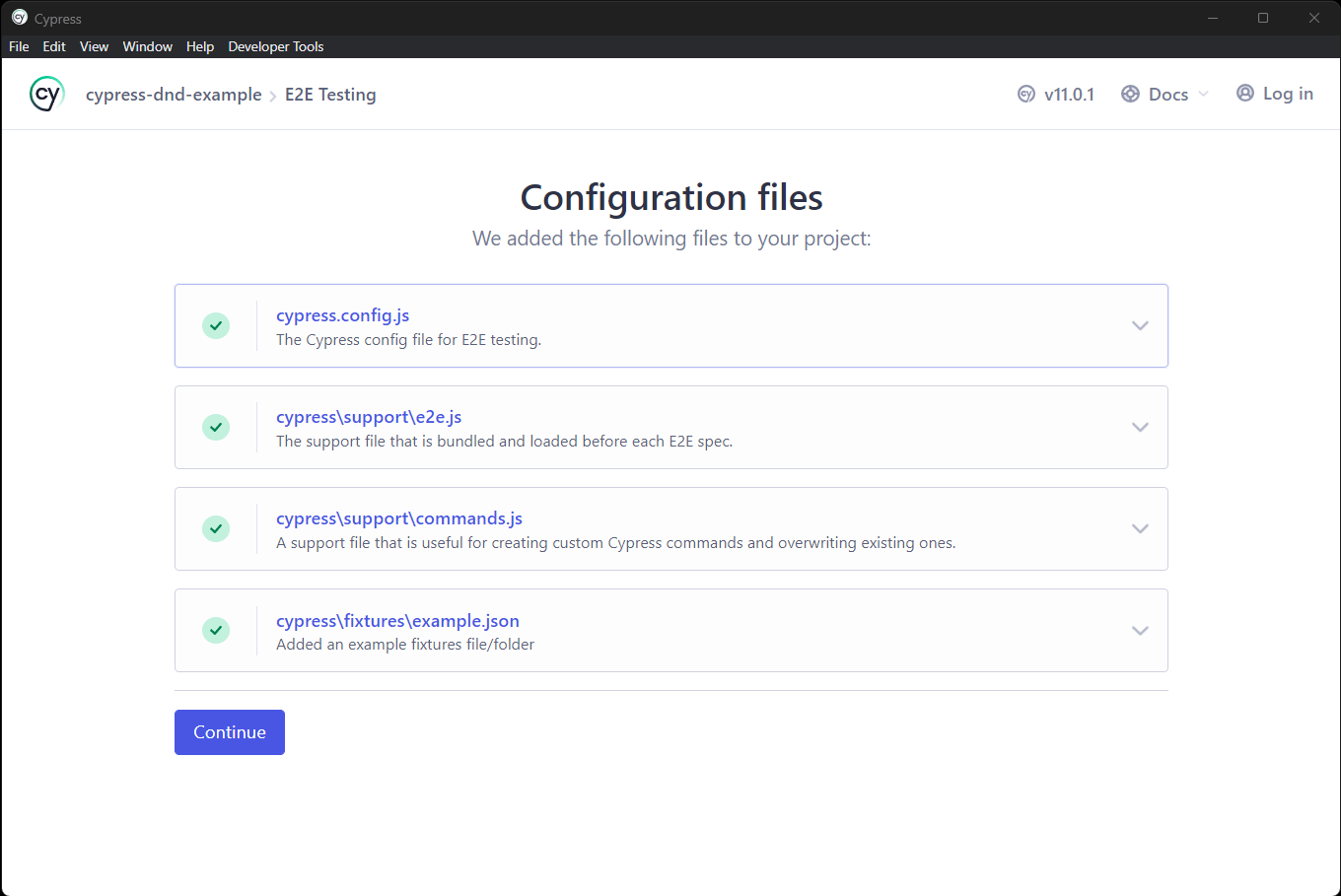1341x896 pixels.
Task: Click the Cypress icon in the title bar
Action: 21,18
